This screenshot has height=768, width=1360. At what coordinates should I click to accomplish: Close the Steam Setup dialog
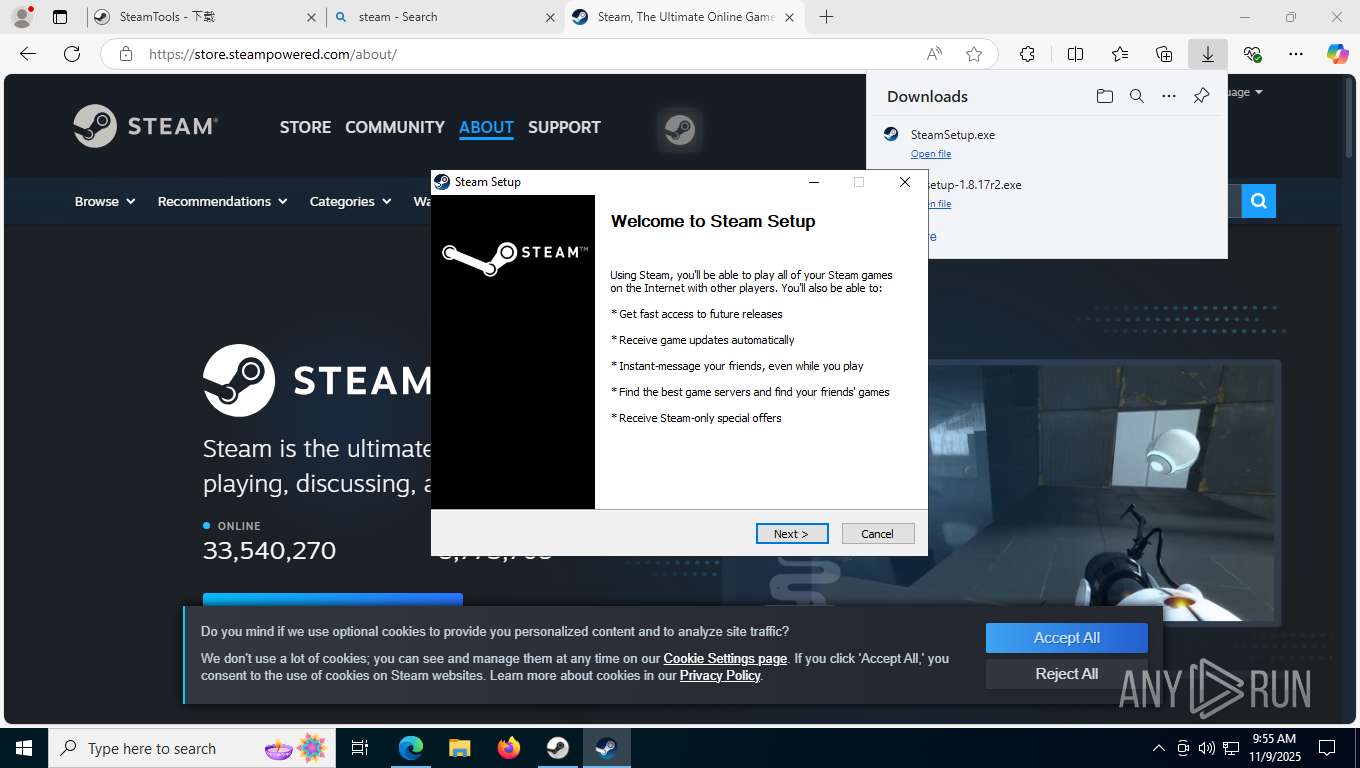[904, 182]
